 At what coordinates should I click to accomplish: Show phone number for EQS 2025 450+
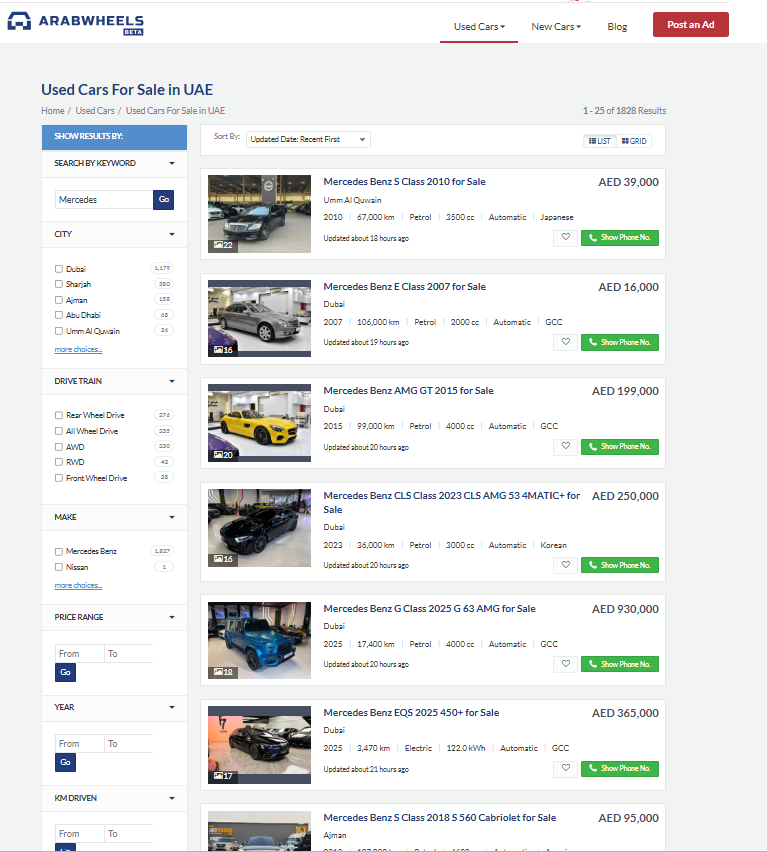tap(620, 768)
